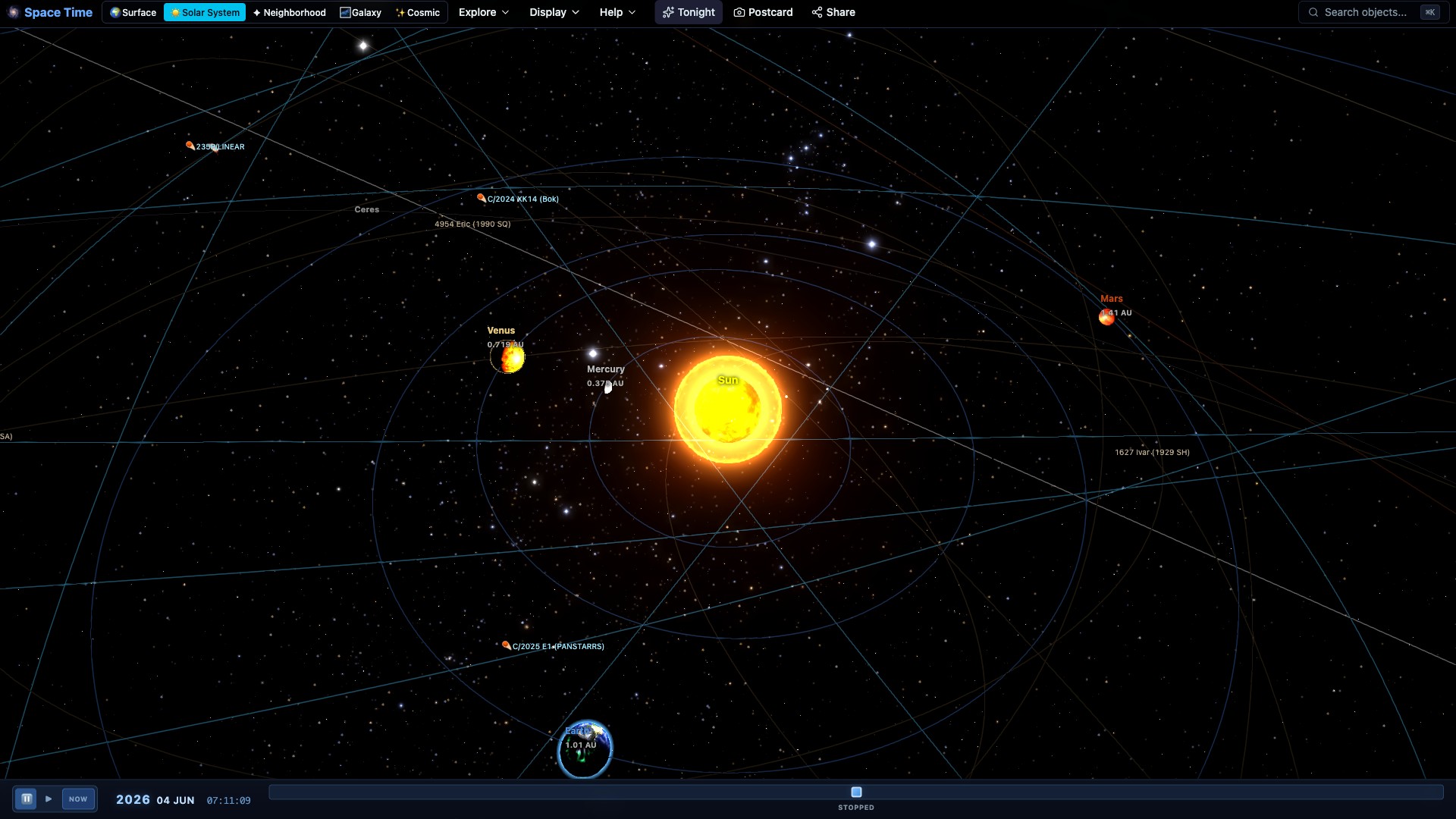Click the time slider handle
Viewport: 1456px width, 819px height.
click(x=856, y=792)
